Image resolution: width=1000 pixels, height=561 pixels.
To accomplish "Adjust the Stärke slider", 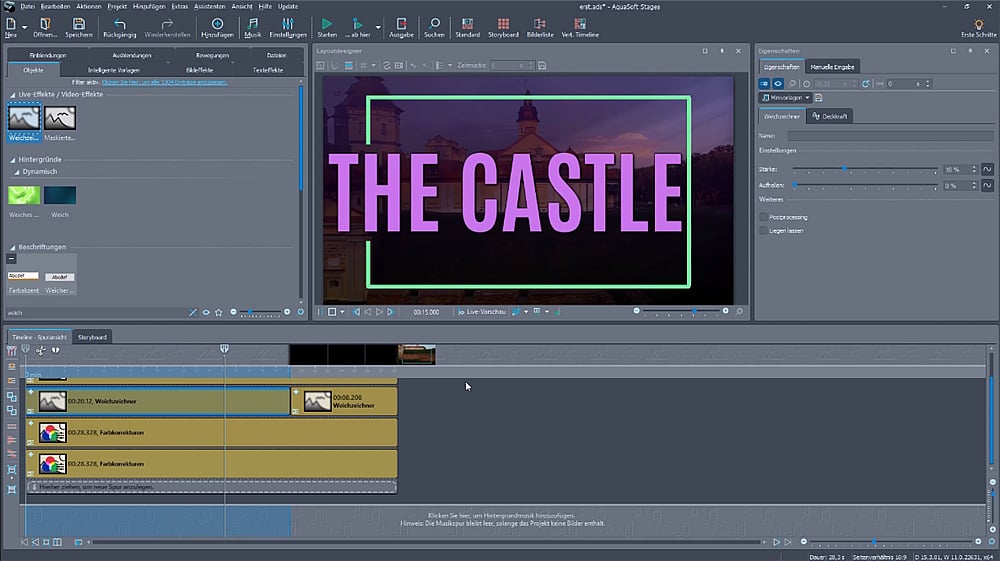I will coord(844,169).
